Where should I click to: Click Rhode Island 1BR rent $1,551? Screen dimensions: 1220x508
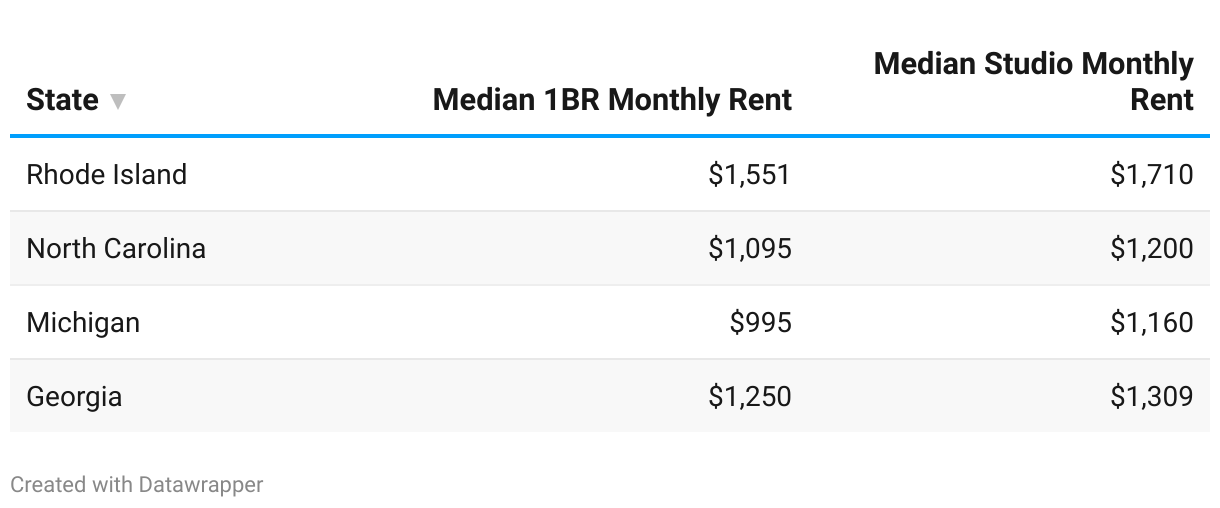pos(750,174)
